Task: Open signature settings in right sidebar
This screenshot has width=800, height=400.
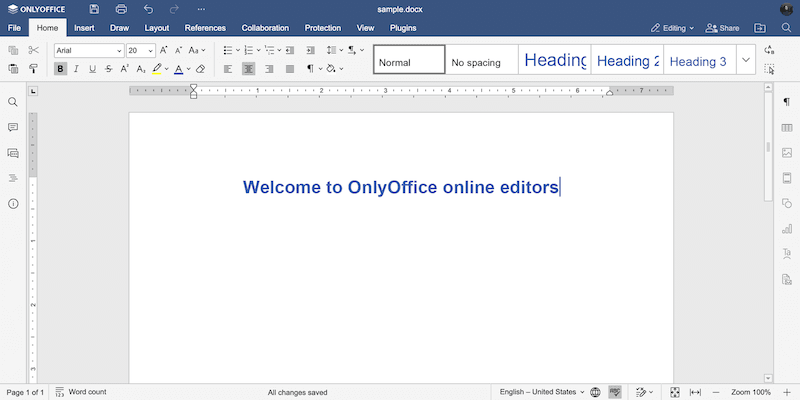Action: (x=787, y=279)
